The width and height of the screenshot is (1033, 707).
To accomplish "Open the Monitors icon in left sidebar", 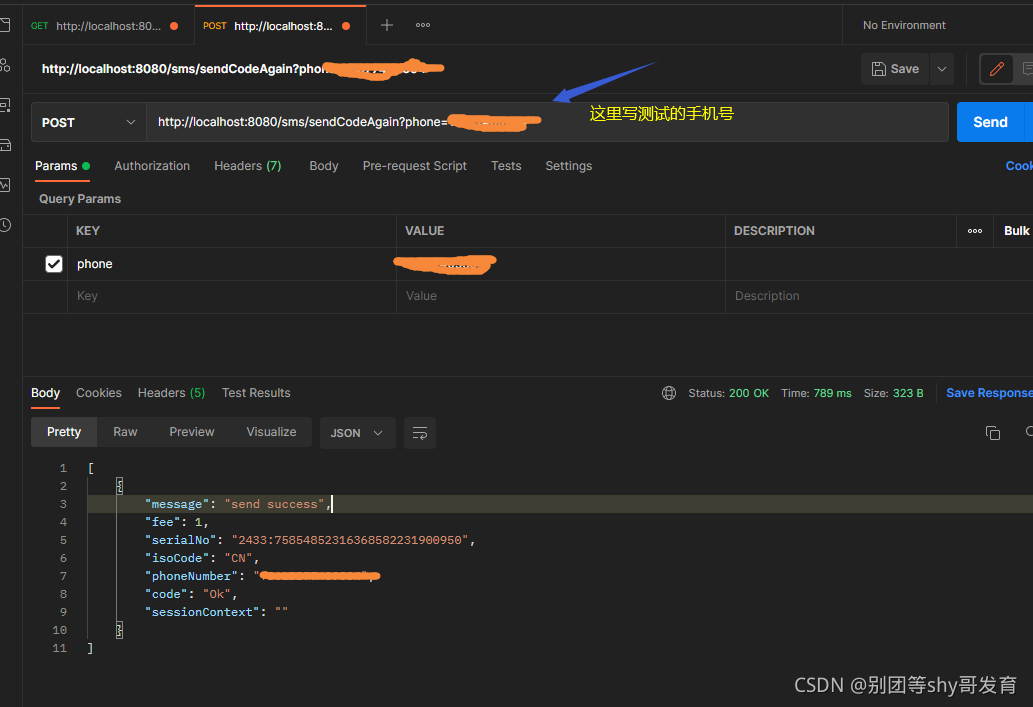I will point(5,185).
